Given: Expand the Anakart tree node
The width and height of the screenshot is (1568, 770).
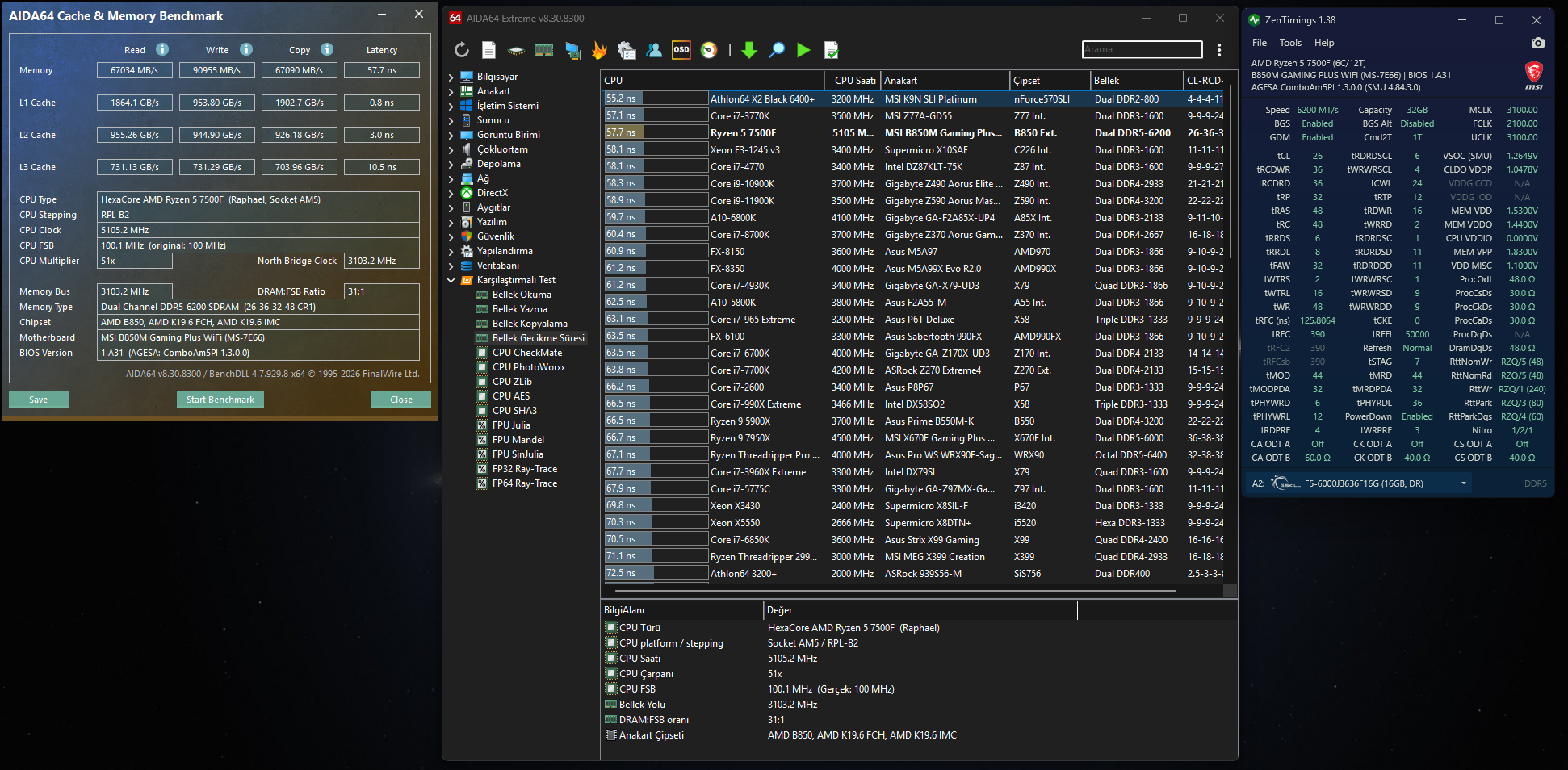Looking at the screenshot, I should (451, 92).
